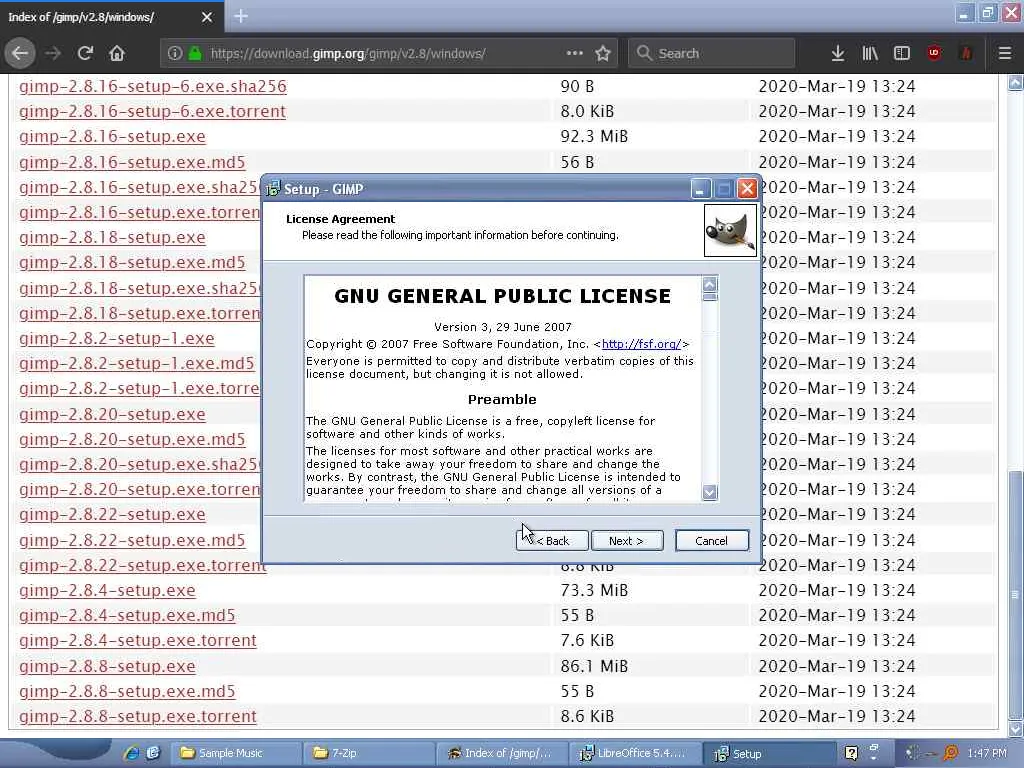Open the Firefox hamburger menu

click(1005, 54)
